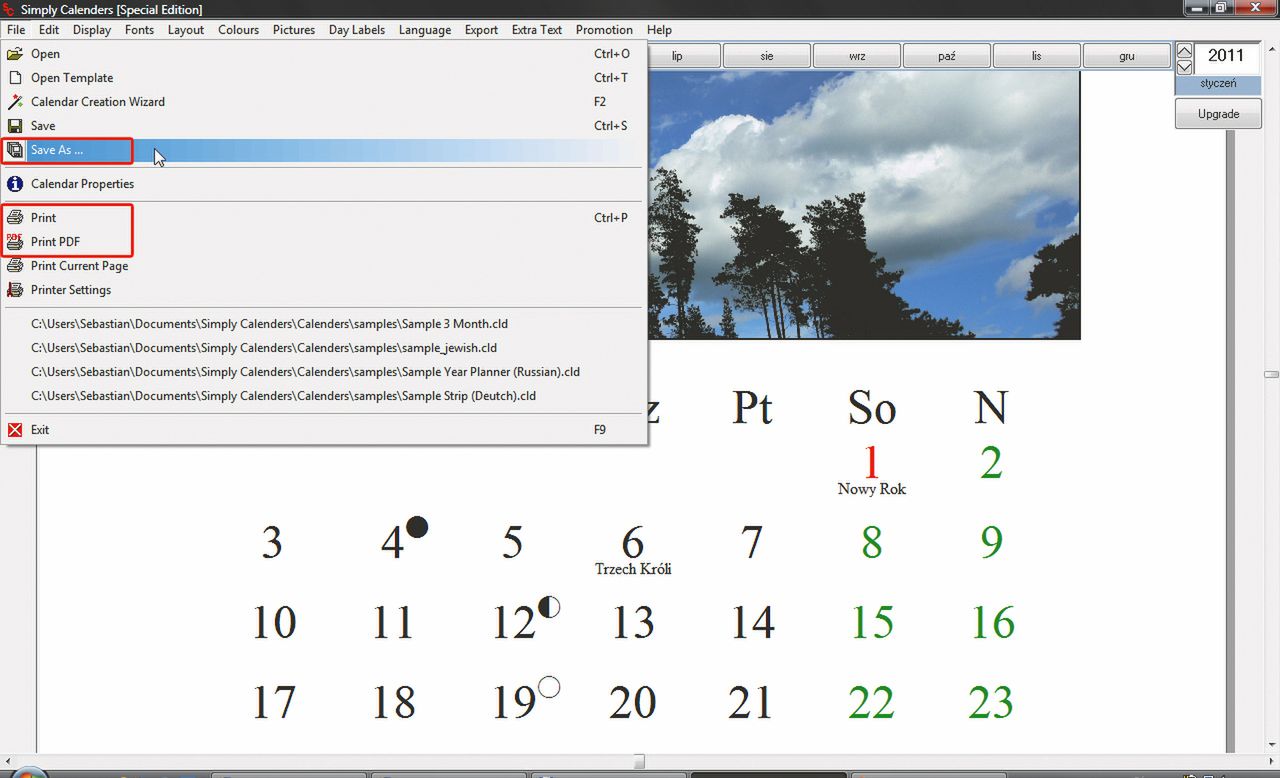Open the Fonts menu
This screenshot has height=778, width=1280.
139,30
